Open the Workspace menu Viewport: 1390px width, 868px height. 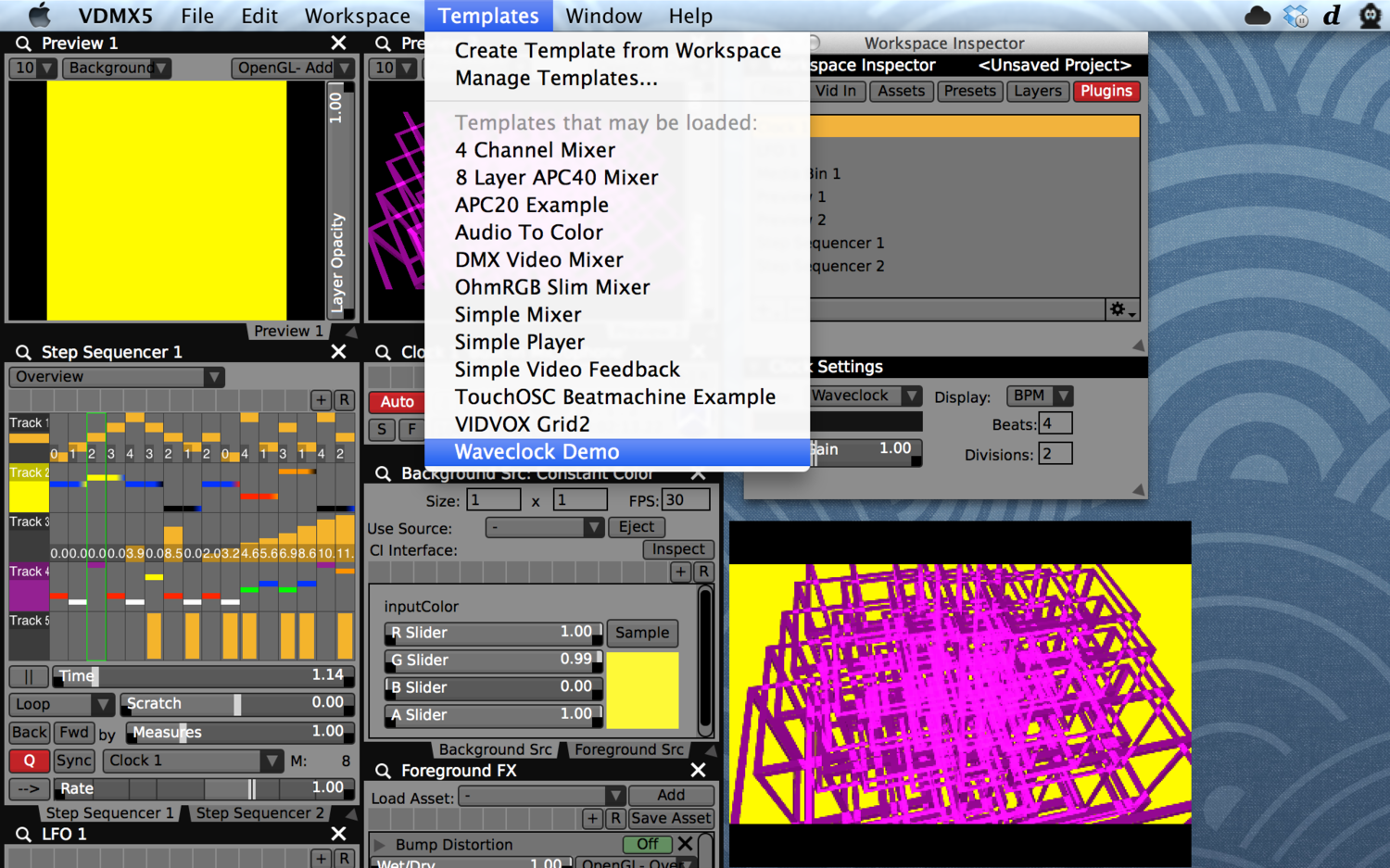coord(358,16)
